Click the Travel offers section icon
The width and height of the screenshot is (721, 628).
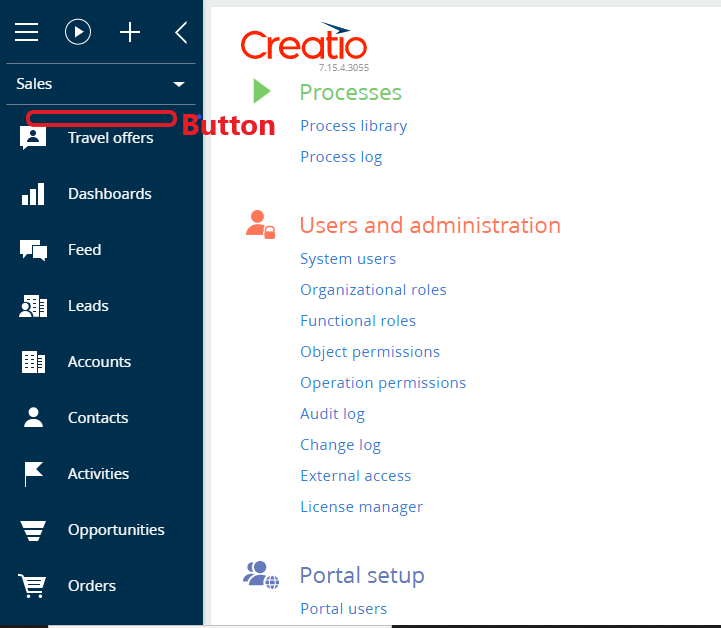pos(33,137)
